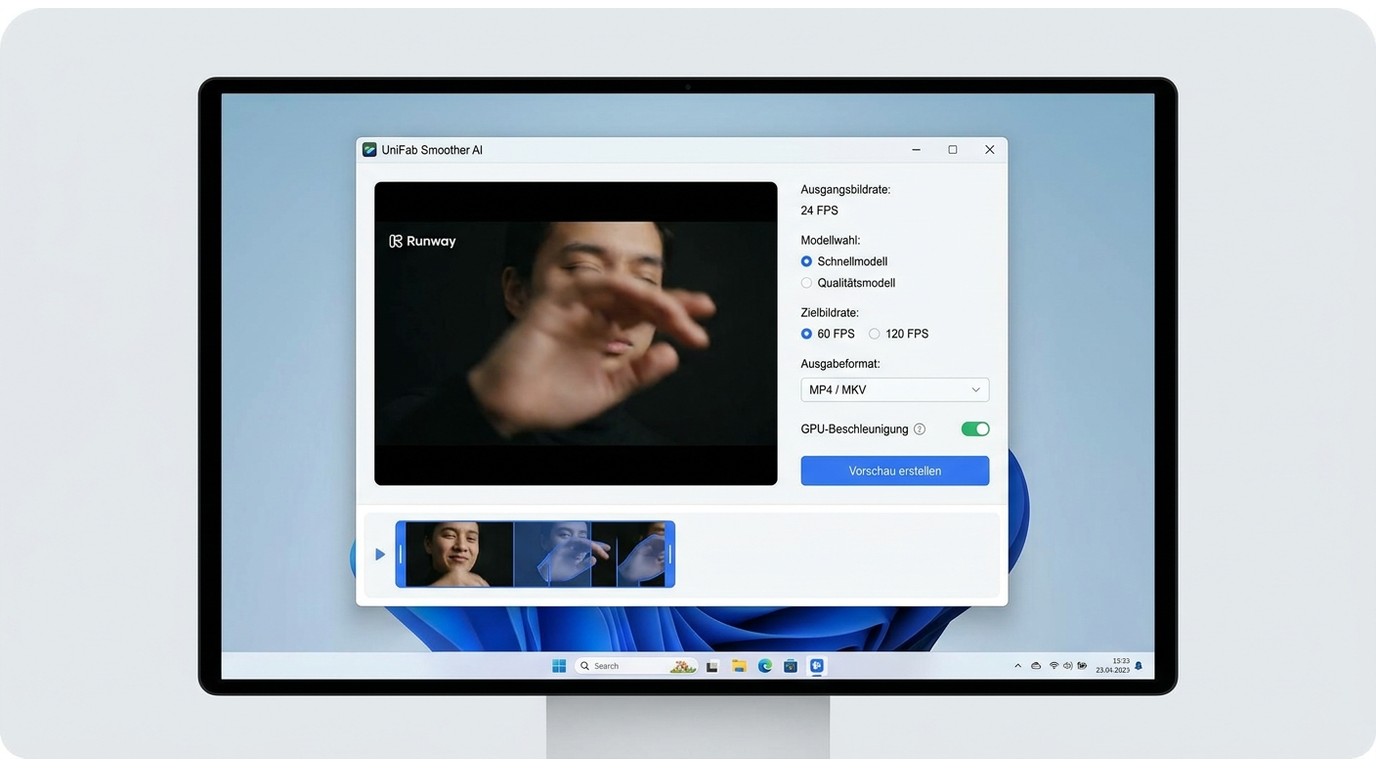1376x768 pixels.
Task: Click the "UniFab Smoother AI" window title
Action: point(432,150)
